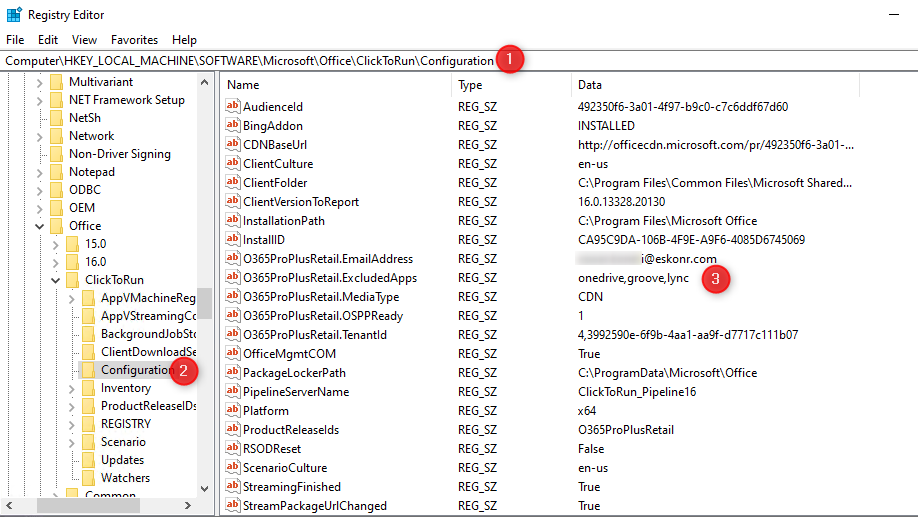
Task: Click the string icon beside AudienceId
Action: coord(232,106)
